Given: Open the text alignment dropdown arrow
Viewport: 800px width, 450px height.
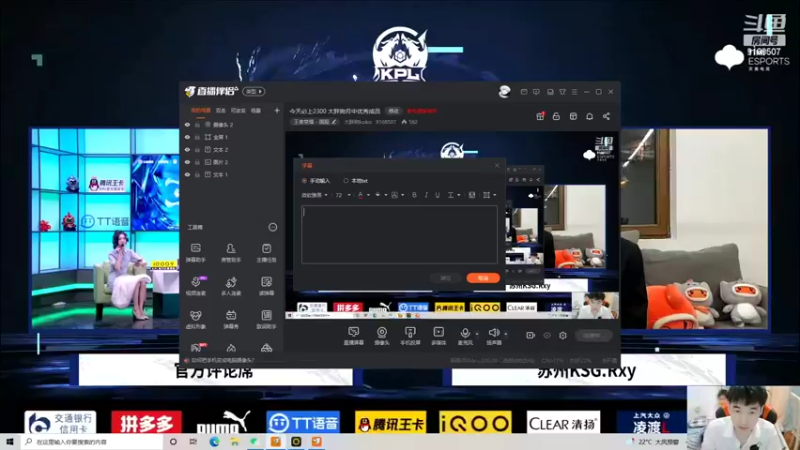Looking at the screenshot, I should click(x=459, y=195).
